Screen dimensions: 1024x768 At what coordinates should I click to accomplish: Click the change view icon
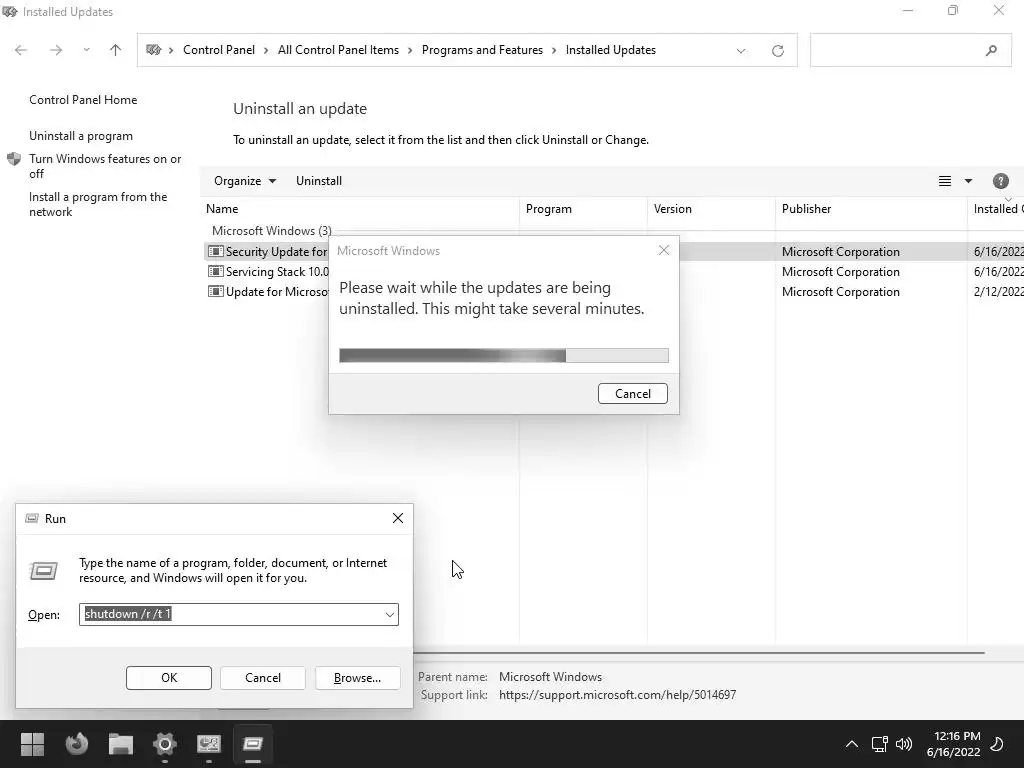[x=945, y=181]
